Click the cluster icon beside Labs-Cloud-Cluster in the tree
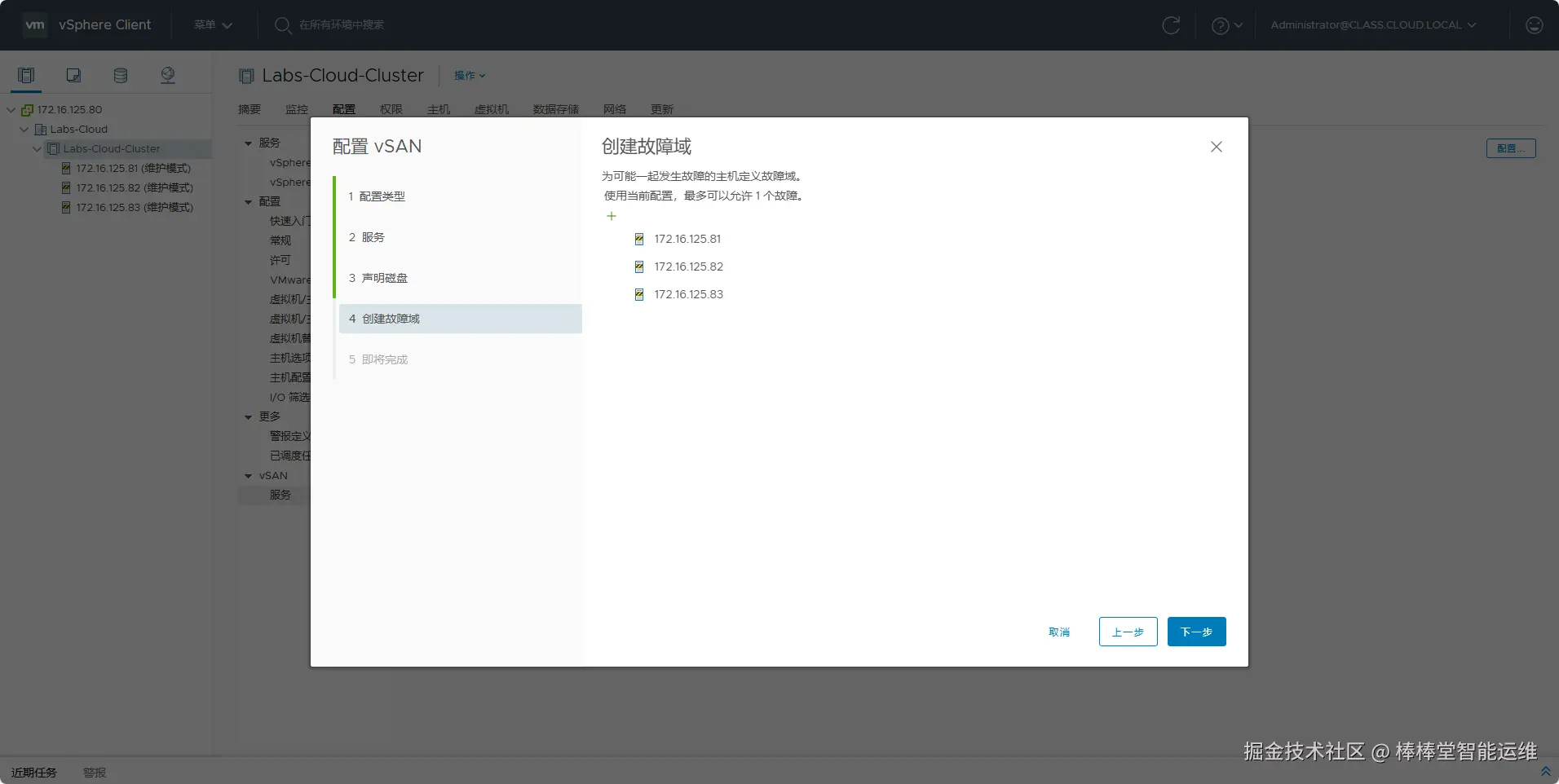Viewport: 1559px width, 784px height. [54, 149]
